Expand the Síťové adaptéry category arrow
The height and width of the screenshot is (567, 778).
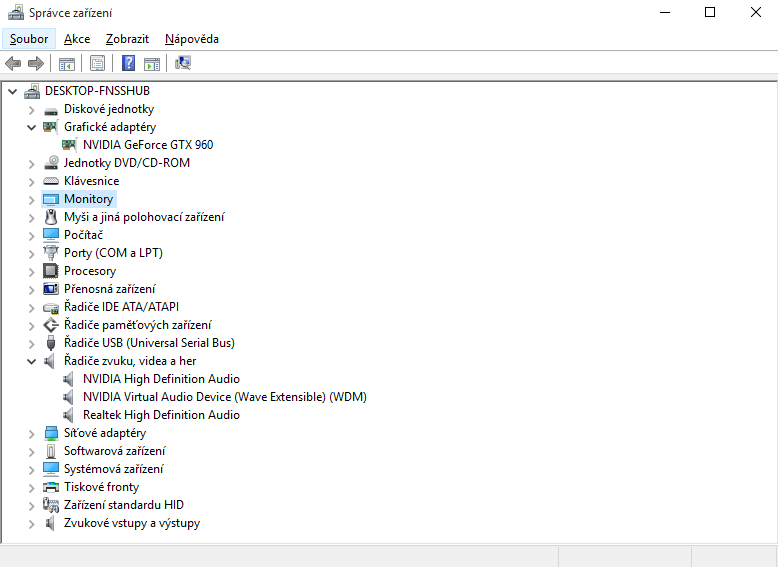[x=31, y=434]
